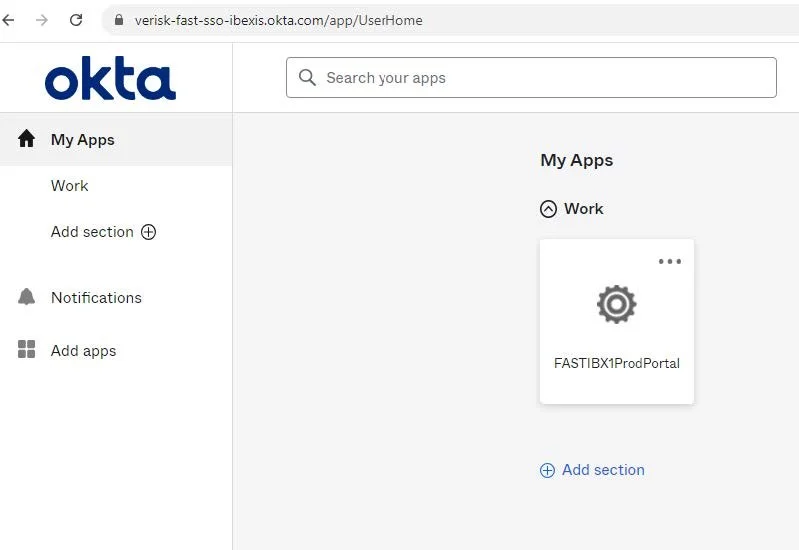The height and width of the screenshot is (550, 799).
Task: Click the Work section heading
Action: pyautogui.click(x=584, y=209)
